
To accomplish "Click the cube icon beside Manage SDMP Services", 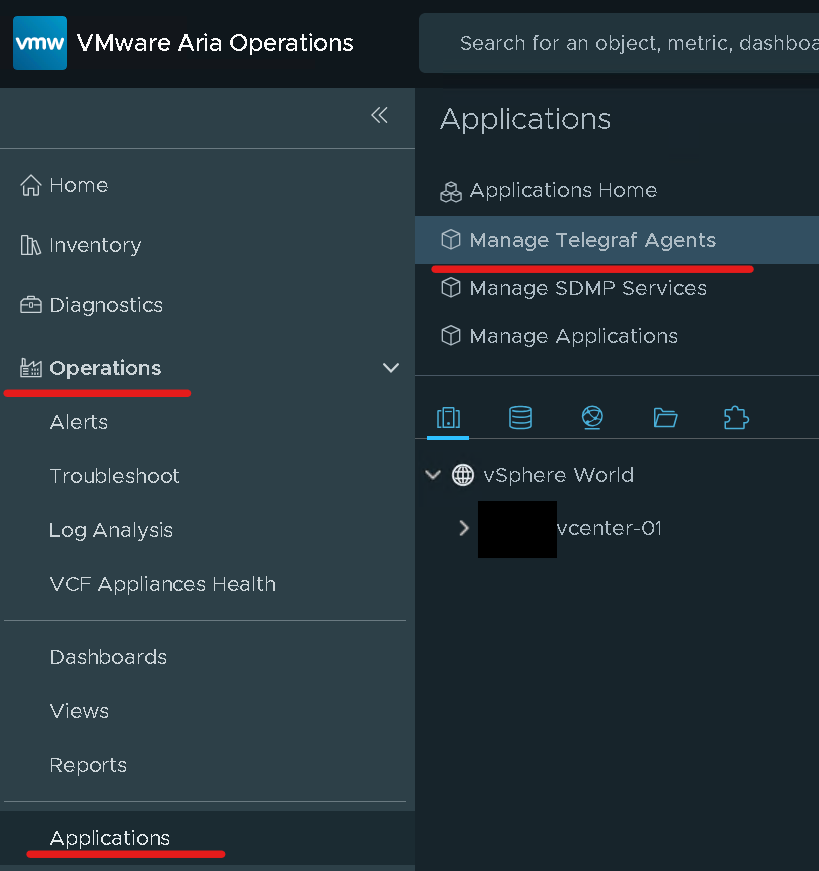I will (x=451, y=288).
